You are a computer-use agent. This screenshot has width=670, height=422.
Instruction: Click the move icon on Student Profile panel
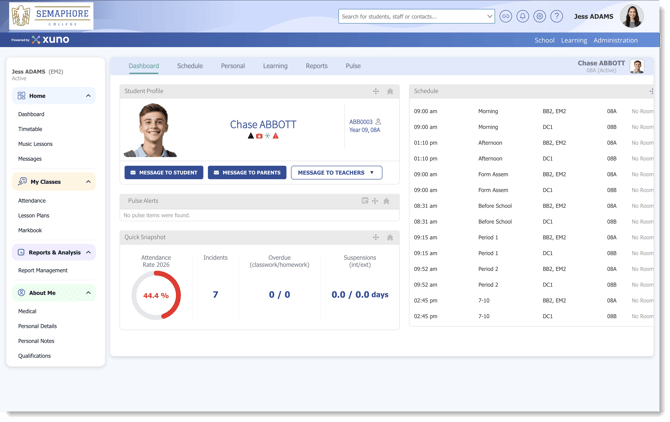(x=376, y=91)
